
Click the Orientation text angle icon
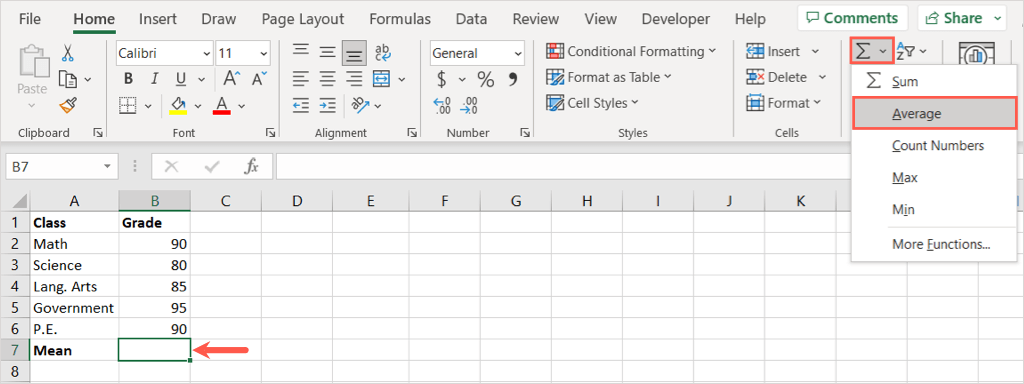(x=360, y=104)
